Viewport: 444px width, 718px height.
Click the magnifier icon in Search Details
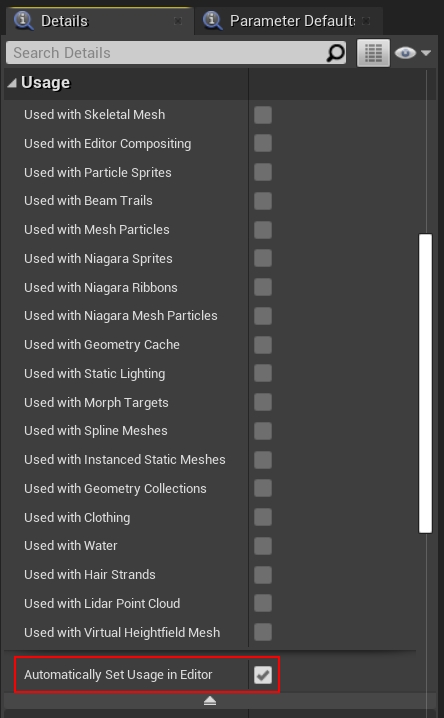click(x=336, y=53)
